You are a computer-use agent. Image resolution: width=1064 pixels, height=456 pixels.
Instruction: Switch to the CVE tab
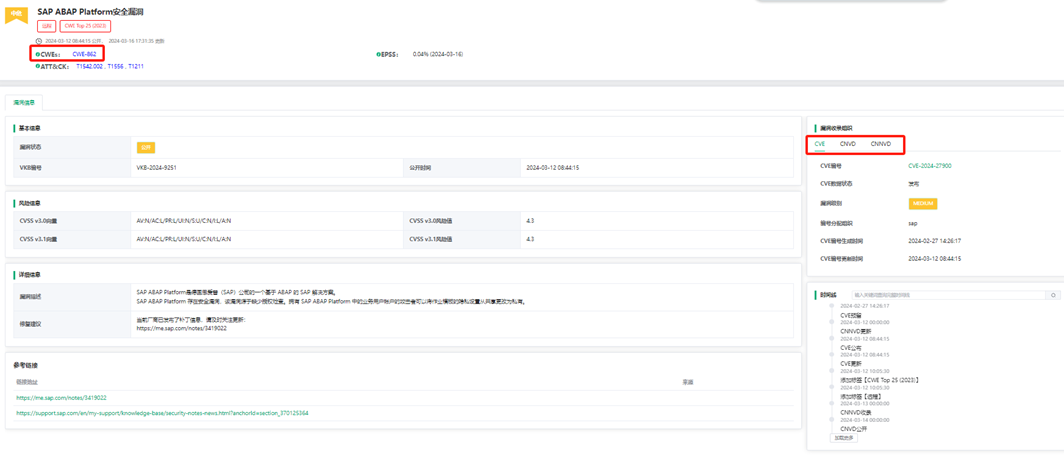click(820, 144)
